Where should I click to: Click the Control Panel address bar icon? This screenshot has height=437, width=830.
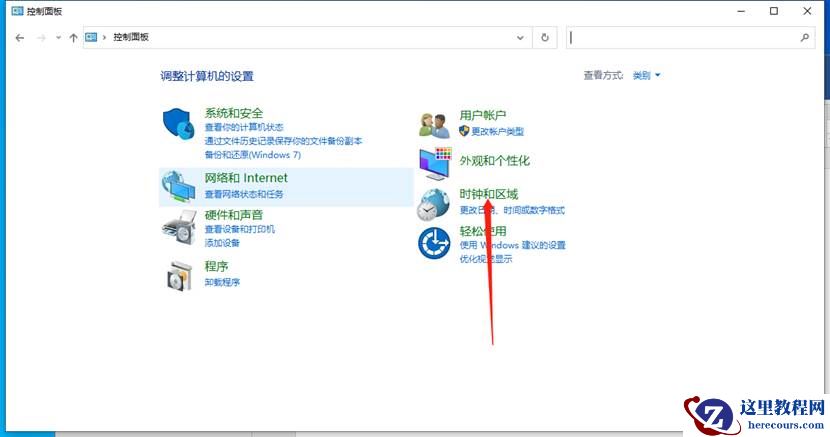[91, 37]
